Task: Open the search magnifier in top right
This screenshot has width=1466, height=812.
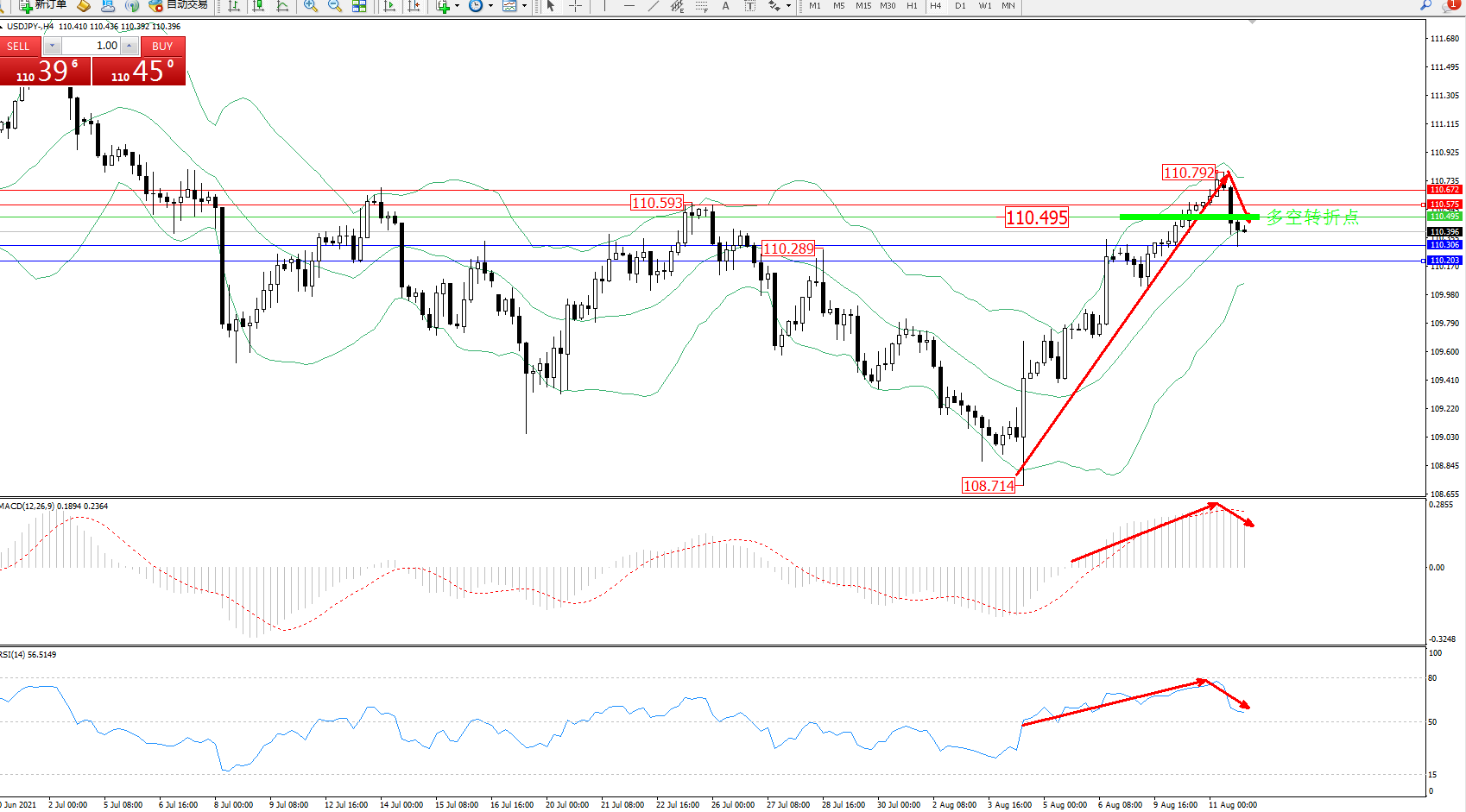Action: [1425, 6]
